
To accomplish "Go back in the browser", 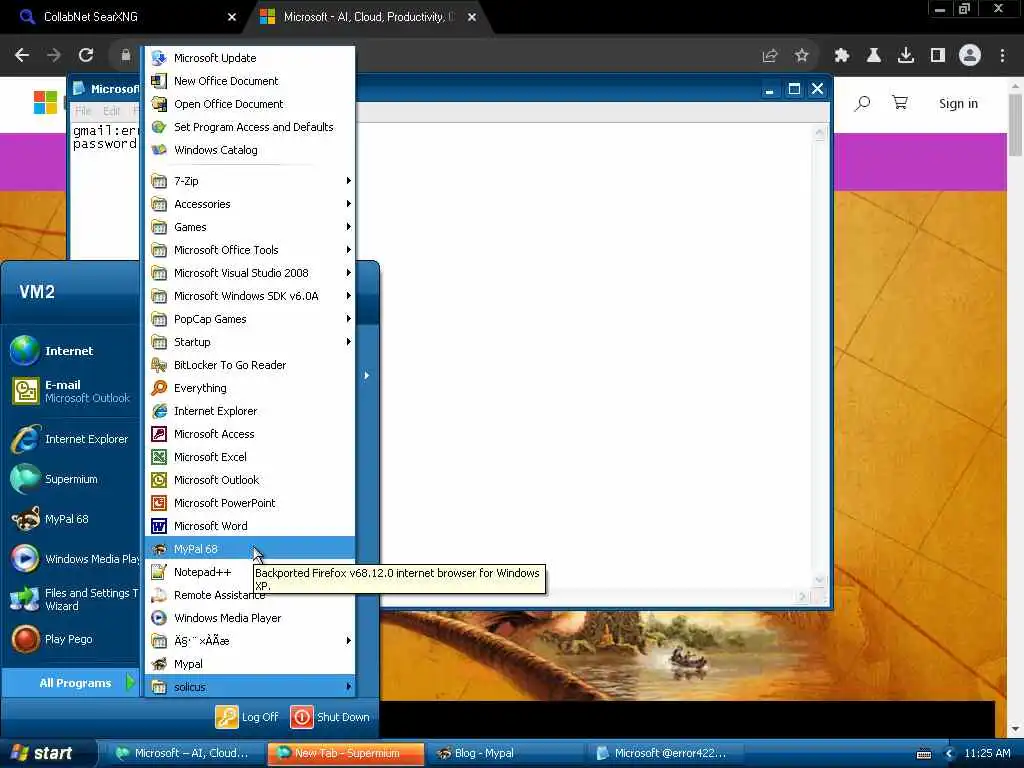I will (22, 56).
